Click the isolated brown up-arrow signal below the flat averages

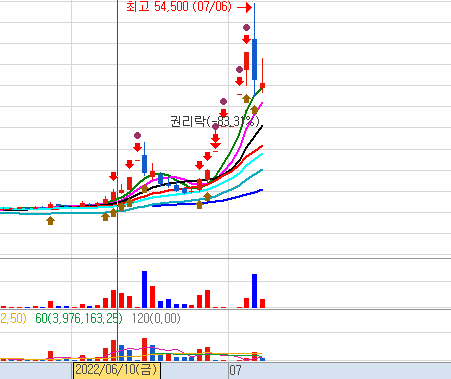click(50, 220)
